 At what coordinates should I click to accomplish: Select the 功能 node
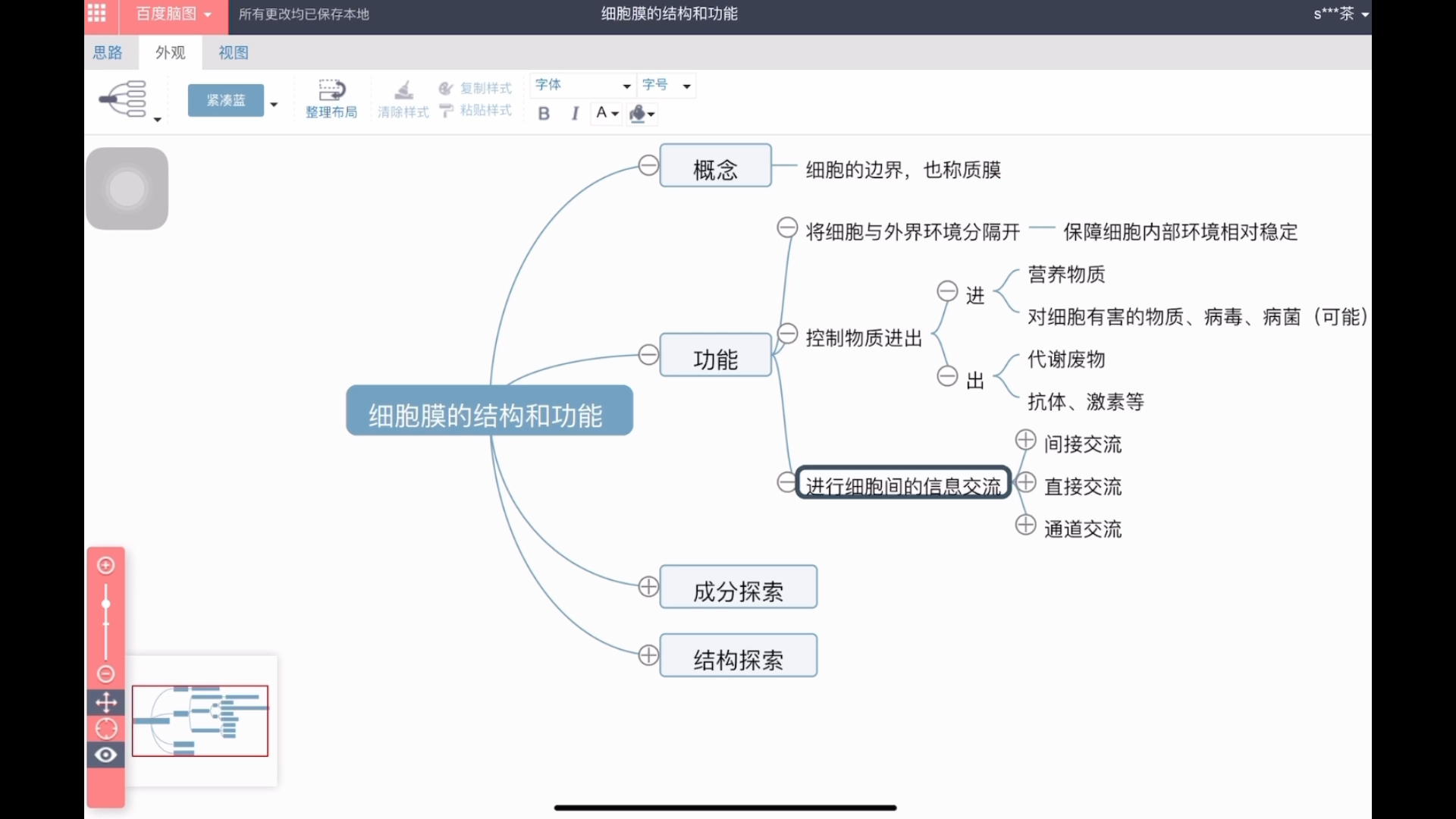tap(715, 355)
